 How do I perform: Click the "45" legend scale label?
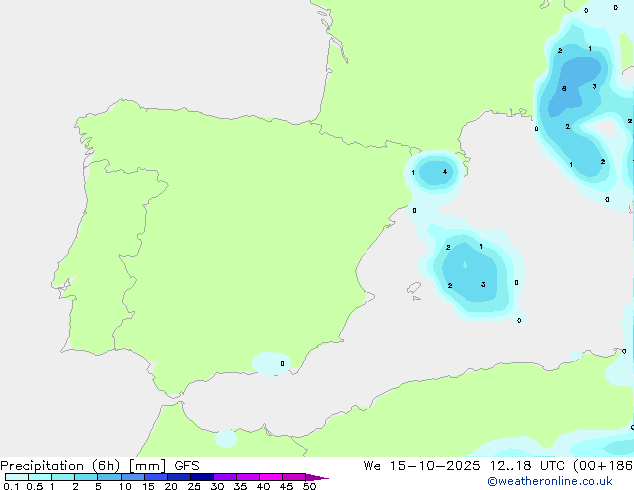286,486
